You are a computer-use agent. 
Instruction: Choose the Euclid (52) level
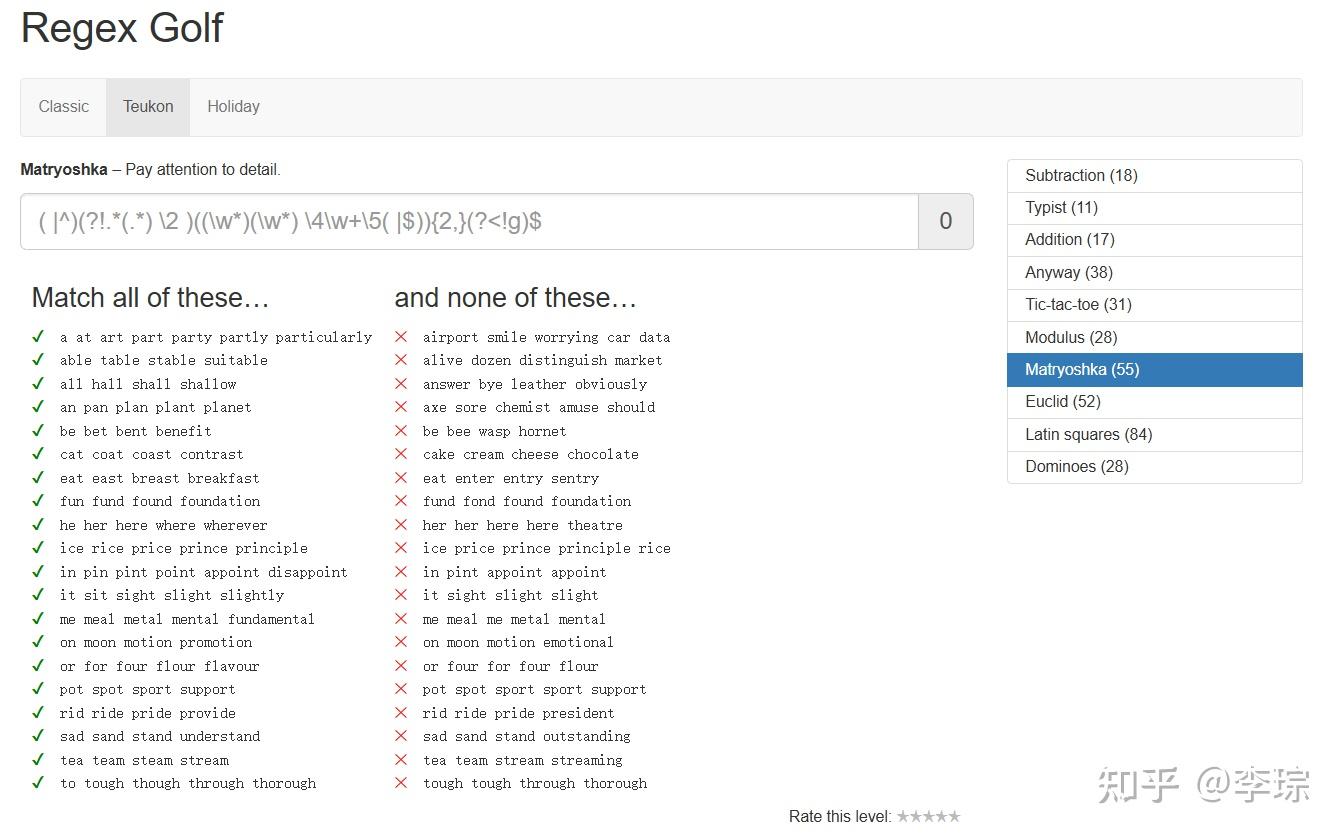pyautogui.click(x=1154, y=402)
